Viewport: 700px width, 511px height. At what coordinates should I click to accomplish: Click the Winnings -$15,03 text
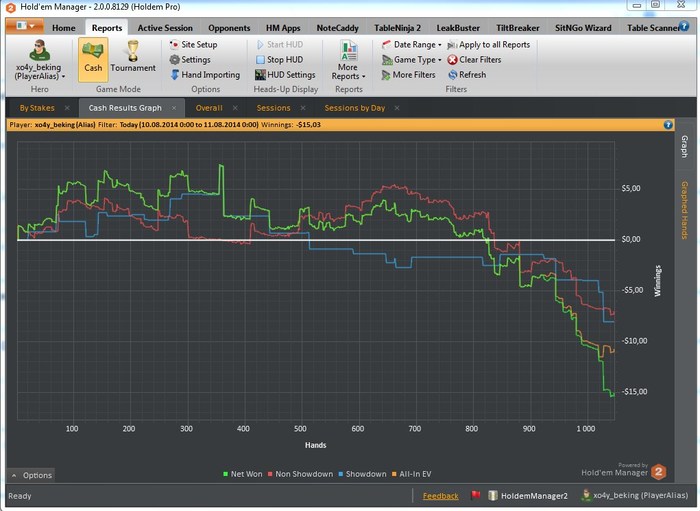(291, 125)
